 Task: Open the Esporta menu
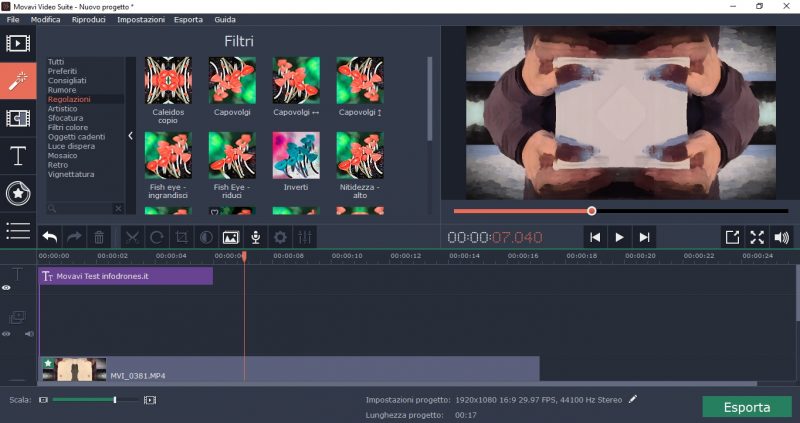pos(188,19)
